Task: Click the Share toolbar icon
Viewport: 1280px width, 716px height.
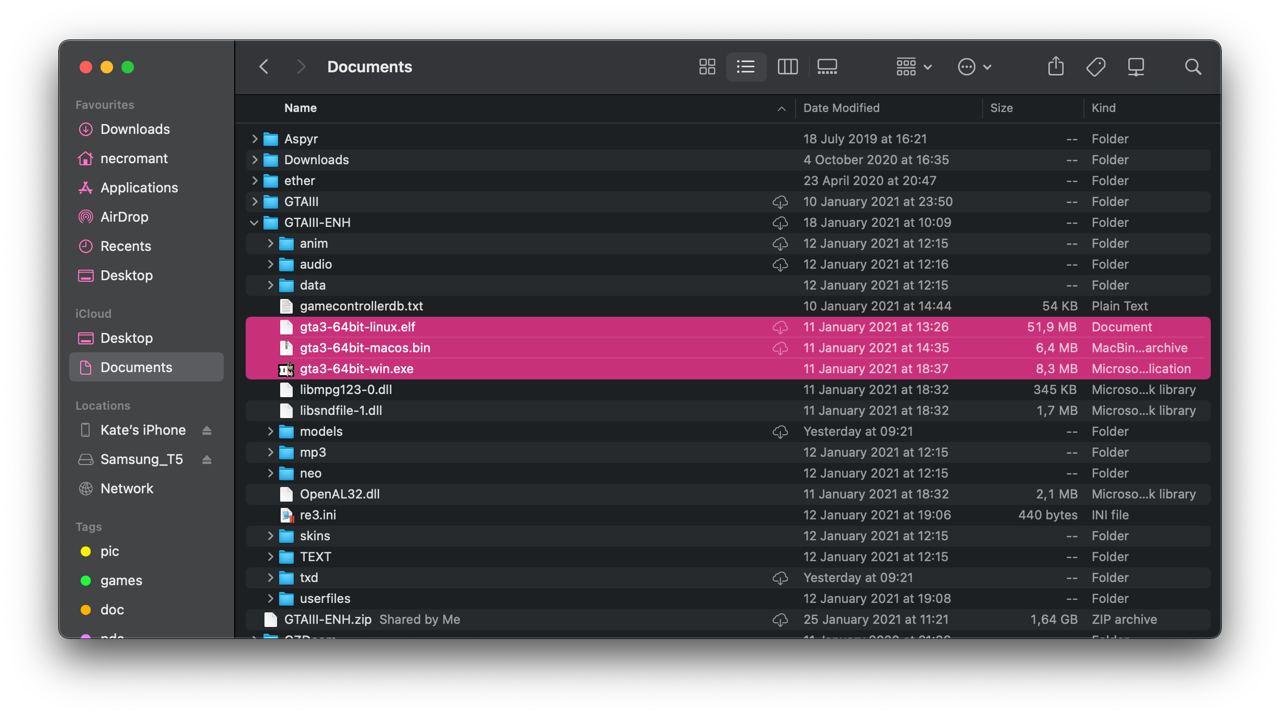Action: [x=1056, y=66]
